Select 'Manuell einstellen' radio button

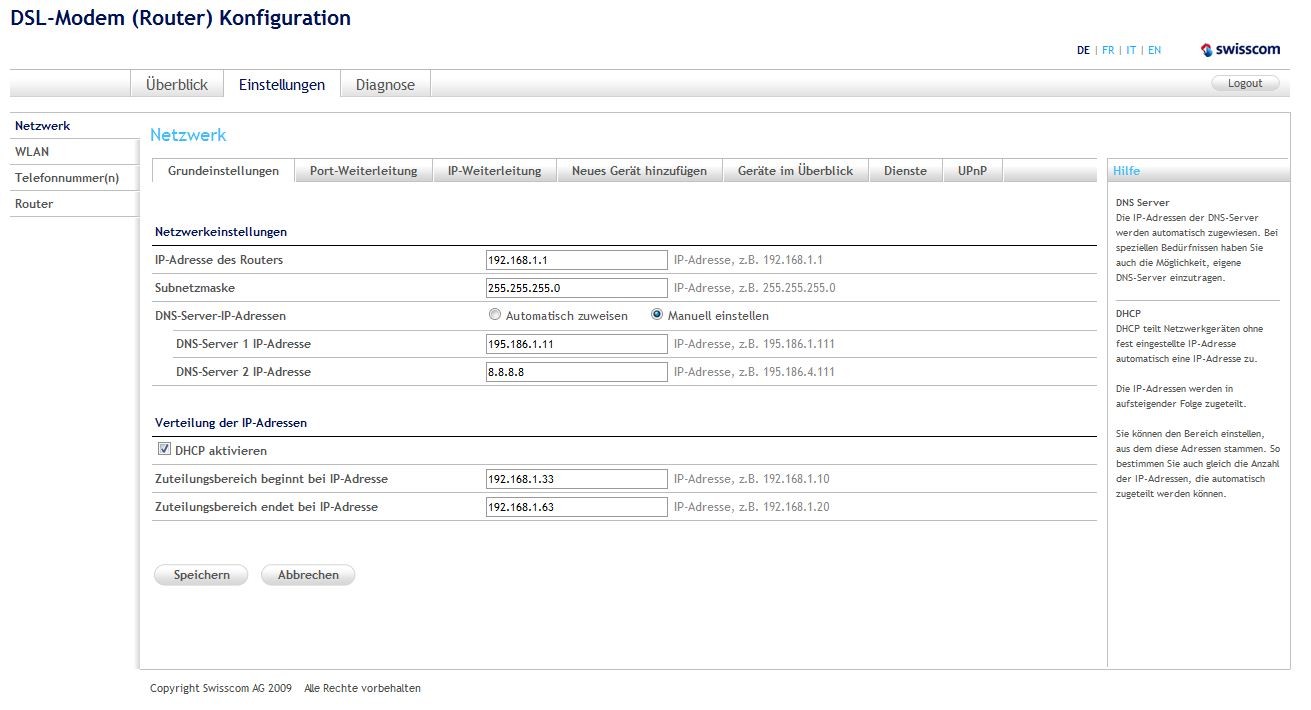[657, 315]
